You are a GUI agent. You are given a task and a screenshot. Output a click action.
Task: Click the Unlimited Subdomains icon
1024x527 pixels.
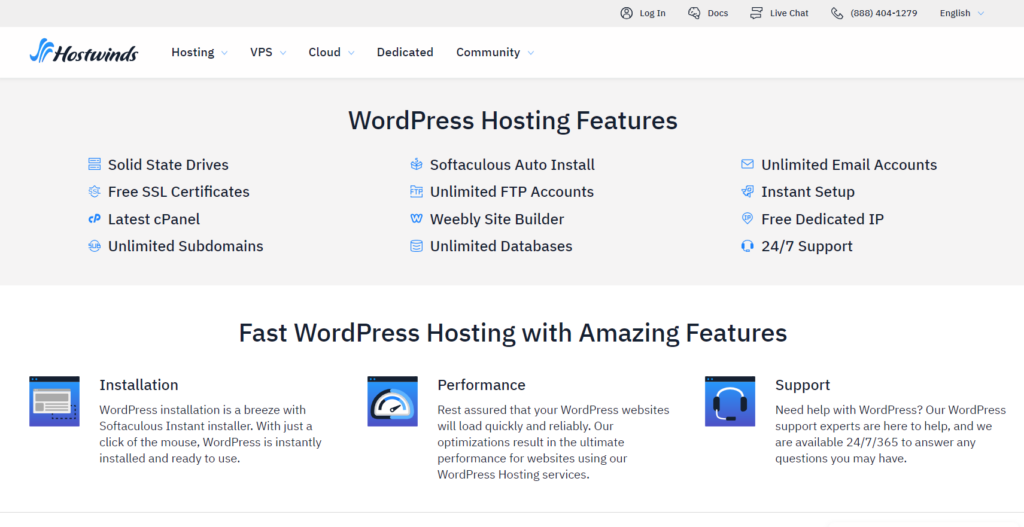[95, 246]
